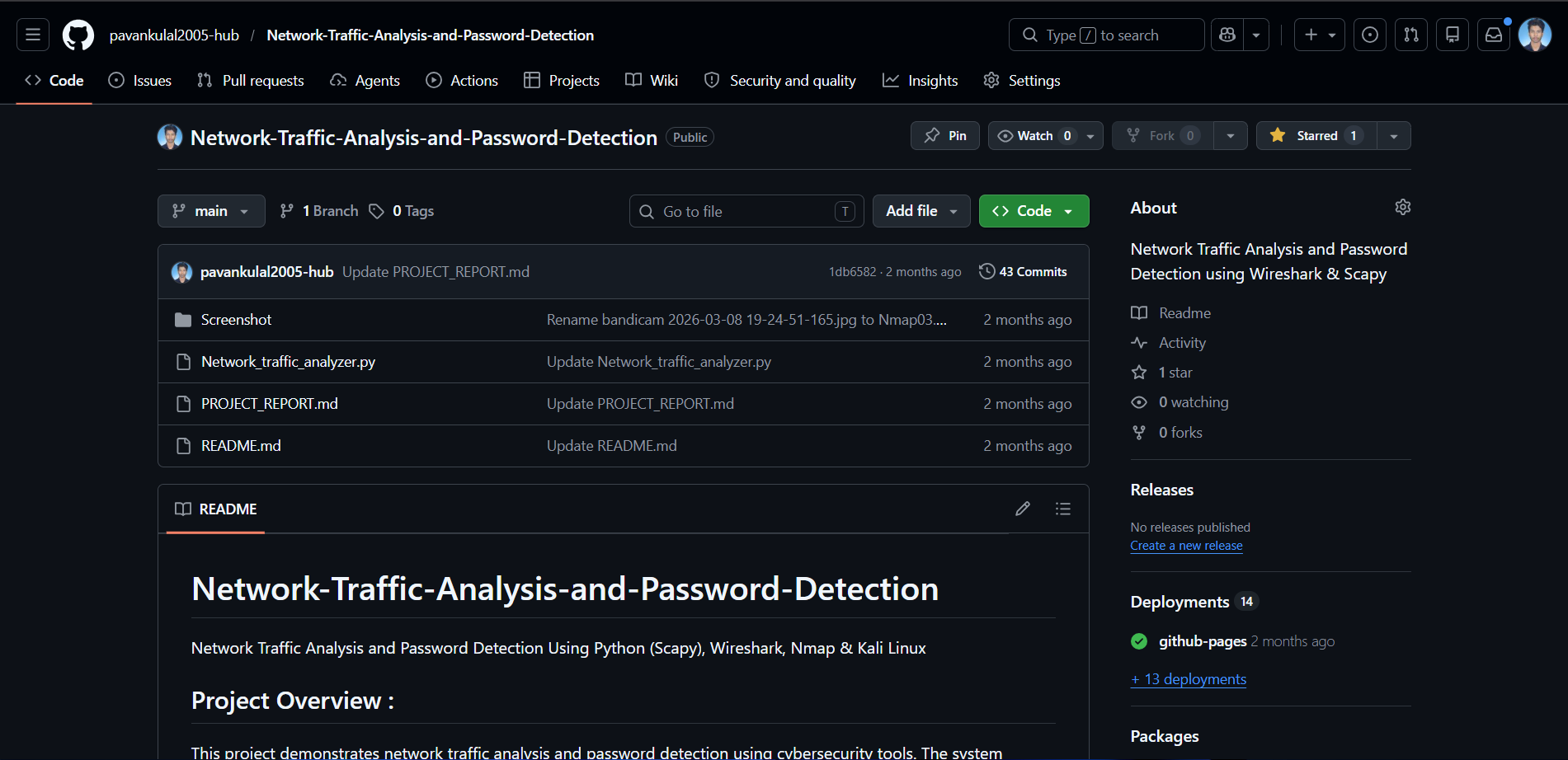Open the Issues tab
The image size is (1568, 760).
pyautogui.click(x=140, y=81)
